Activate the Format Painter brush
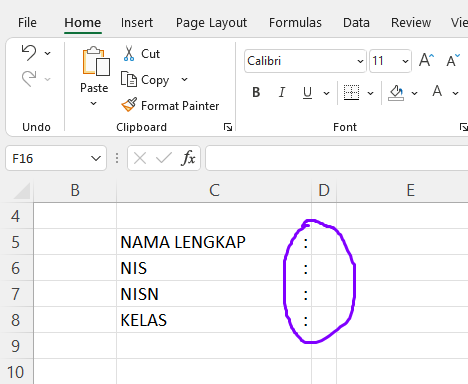The width and height of the screenshot is (468, 384). coord(129,105)
